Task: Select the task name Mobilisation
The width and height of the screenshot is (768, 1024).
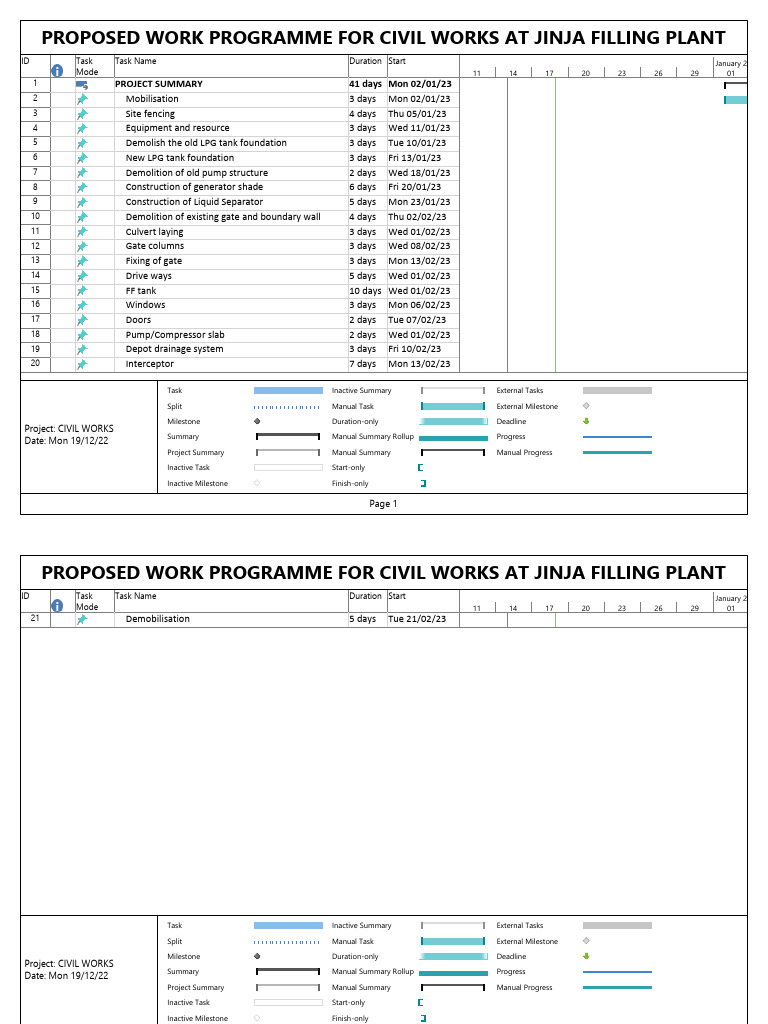Action: coord(152,99)
